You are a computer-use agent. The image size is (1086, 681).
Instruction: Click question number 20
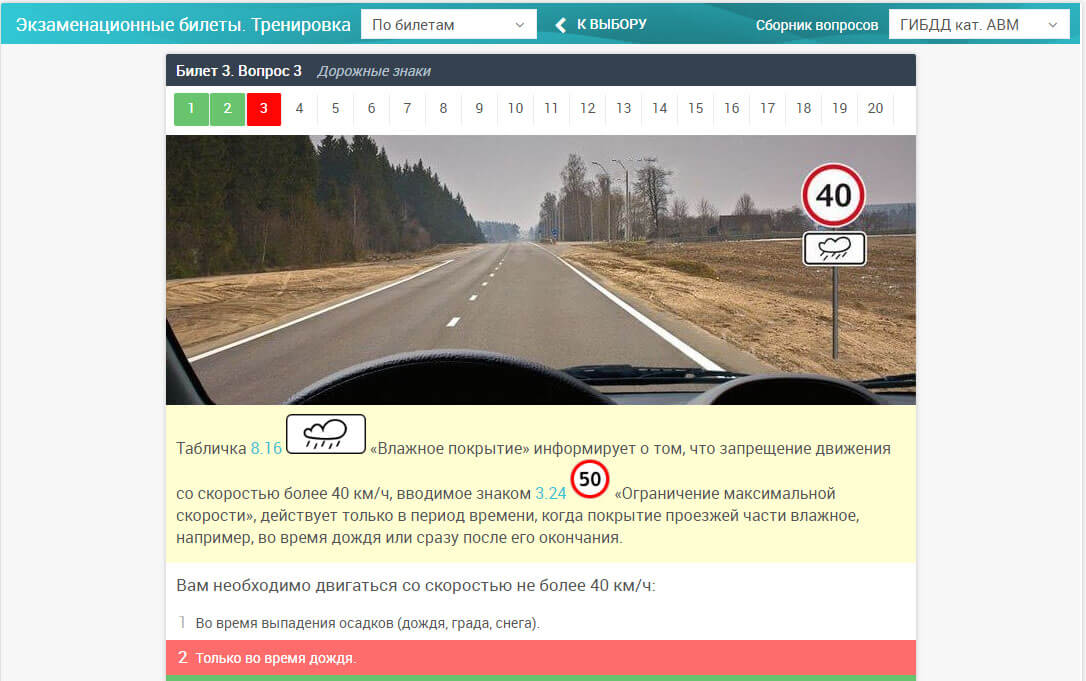(875, 109)
